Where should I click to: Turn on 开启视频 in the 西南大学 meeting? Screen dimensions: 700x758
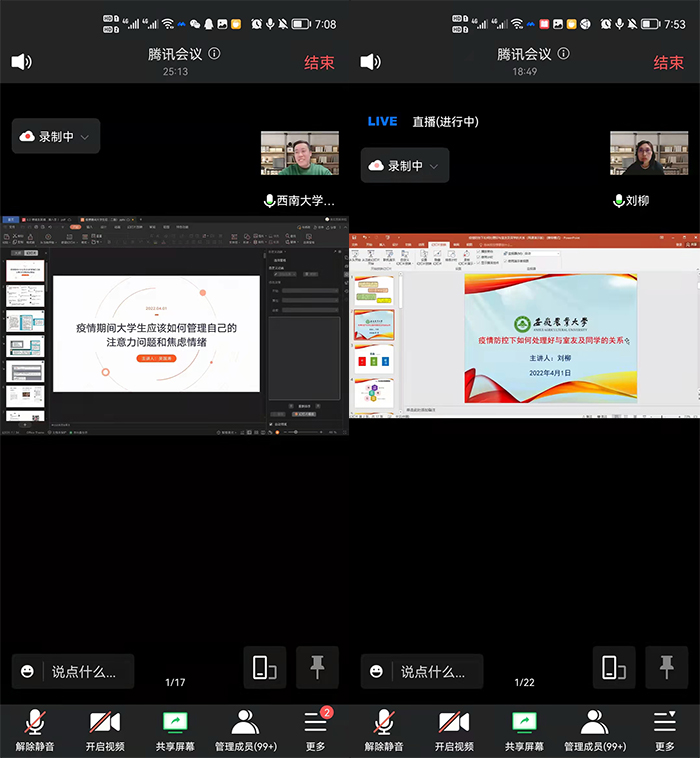pyautogui.click(x=105, y=730)
